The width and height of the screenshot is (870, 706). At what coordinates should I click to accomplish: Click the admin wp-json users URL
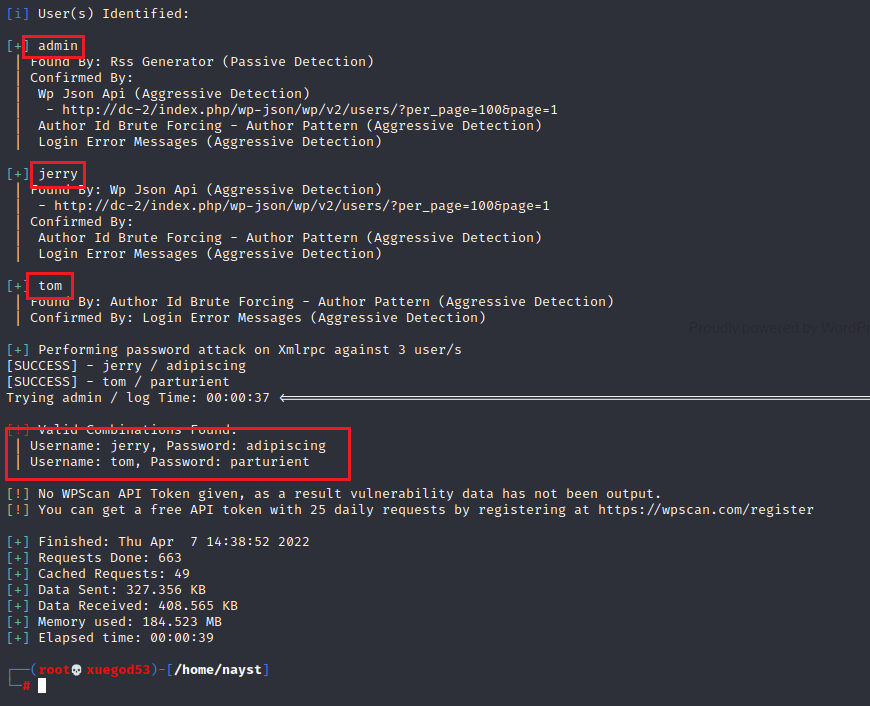point(310,110)
